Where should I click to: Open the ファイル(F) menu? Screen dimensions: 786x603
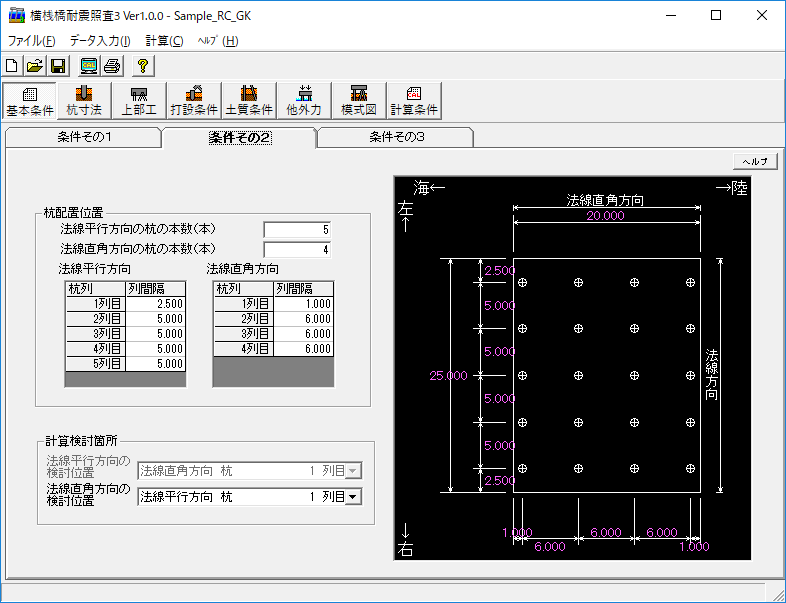click(32, 41)
